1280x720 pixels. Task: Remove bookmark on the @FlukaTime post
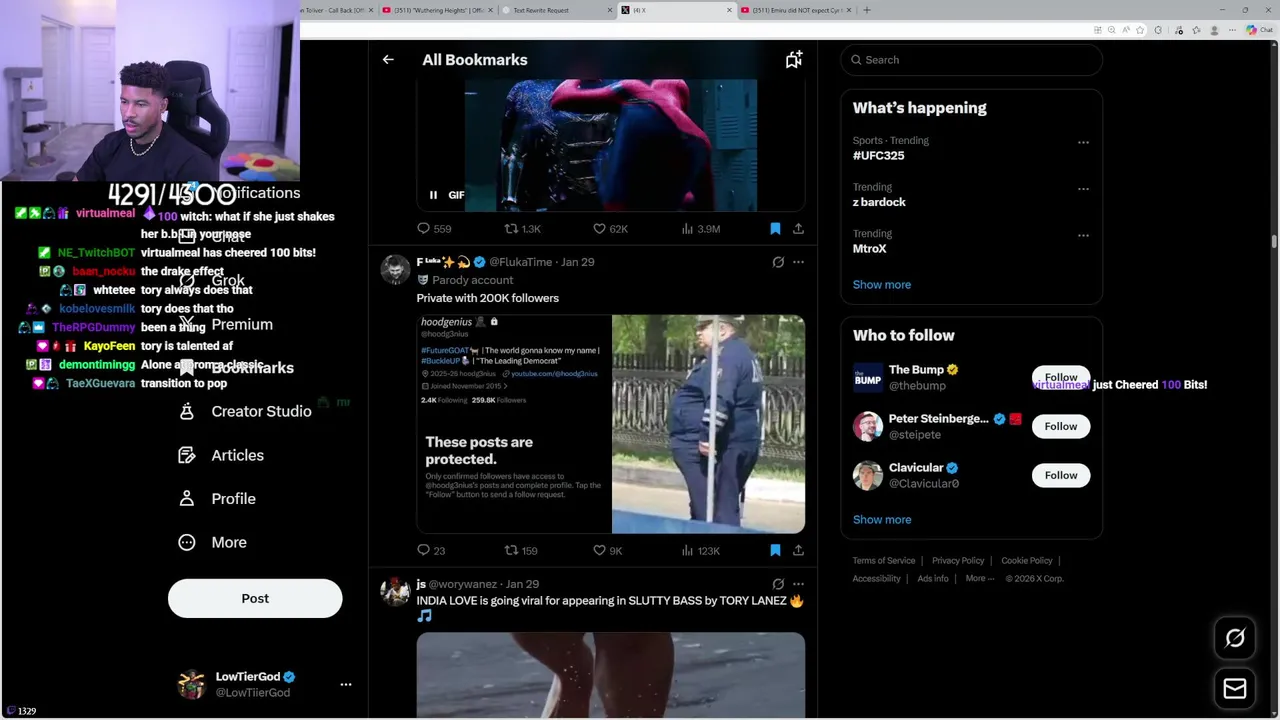click(x=775, y=551)
